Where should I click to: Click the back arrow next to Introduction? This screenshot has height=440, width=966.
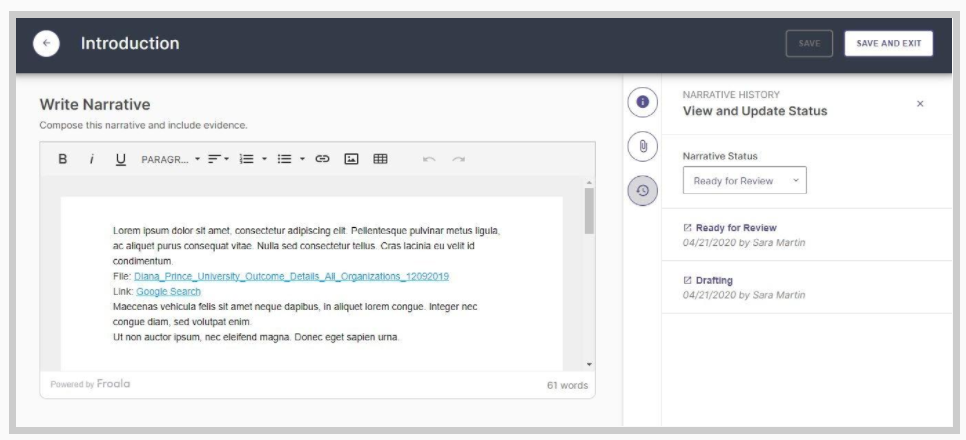[46, 44]
